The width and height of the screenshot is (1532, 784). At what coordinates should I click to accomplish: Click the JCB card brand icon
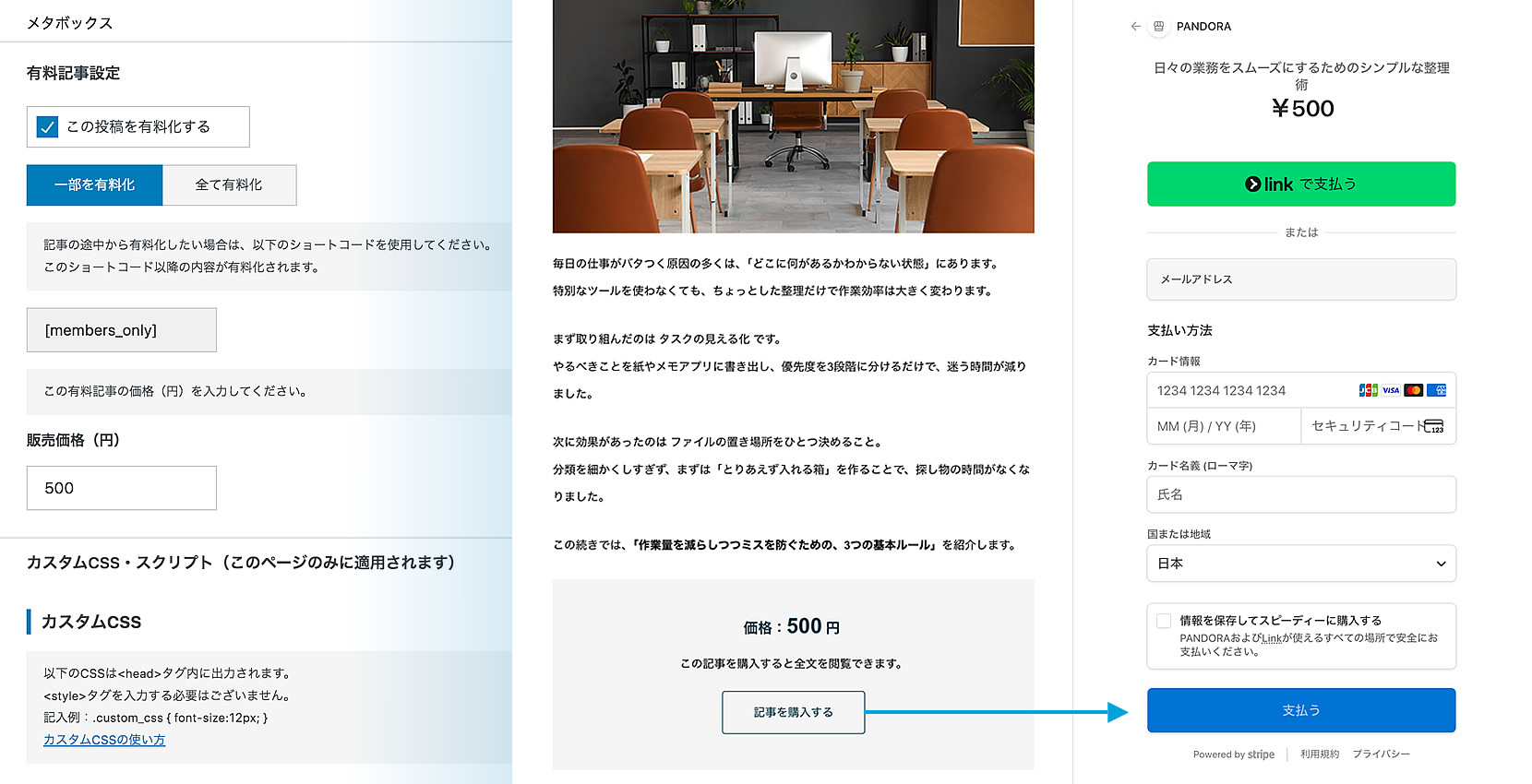pos(1368,390)
